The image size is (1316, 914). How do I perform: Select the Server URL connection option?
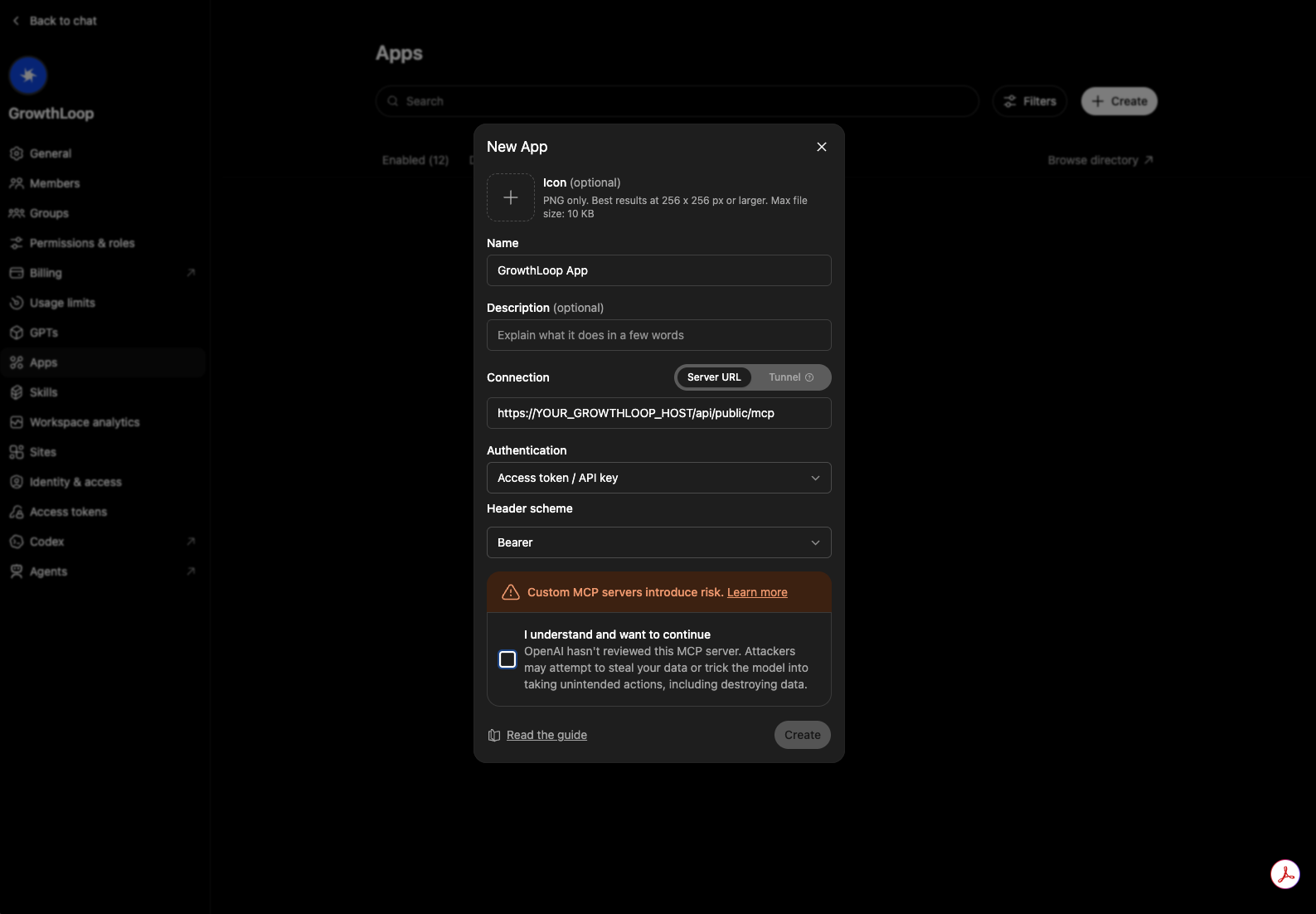(714, 377)
